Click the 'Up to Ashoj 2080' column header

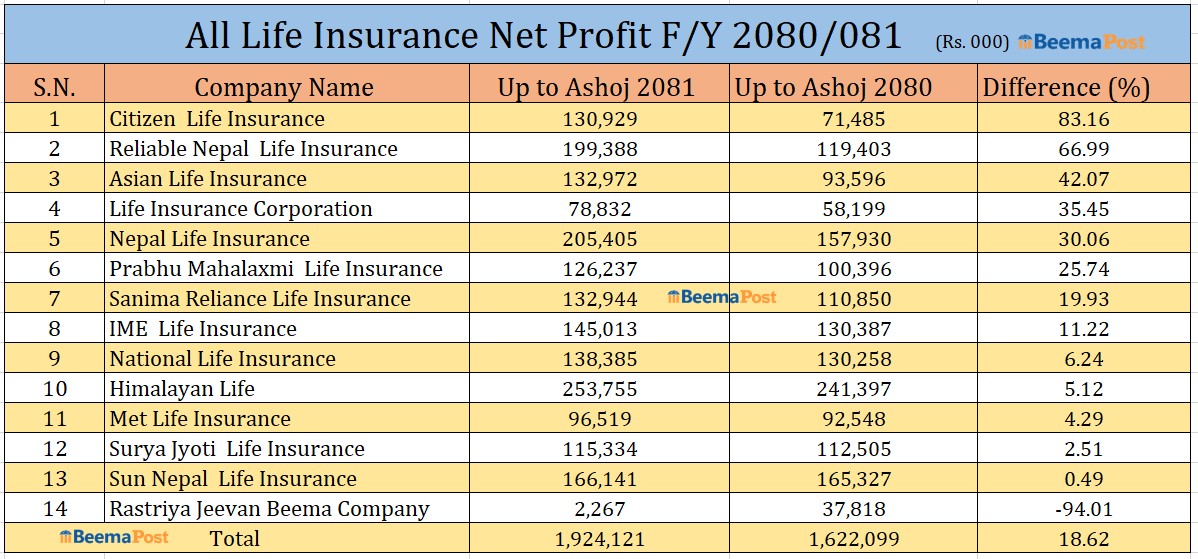click(x=833, y=87)
